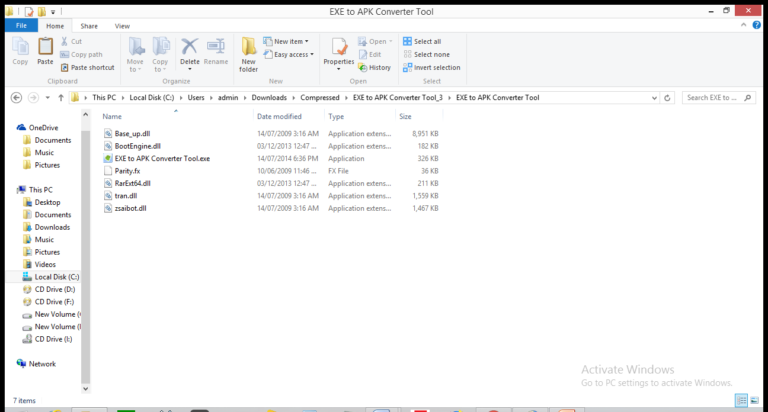The height and width of the screenshot is (412, 768).
Task: Select the tran.dll file
Action: (126, 195)
